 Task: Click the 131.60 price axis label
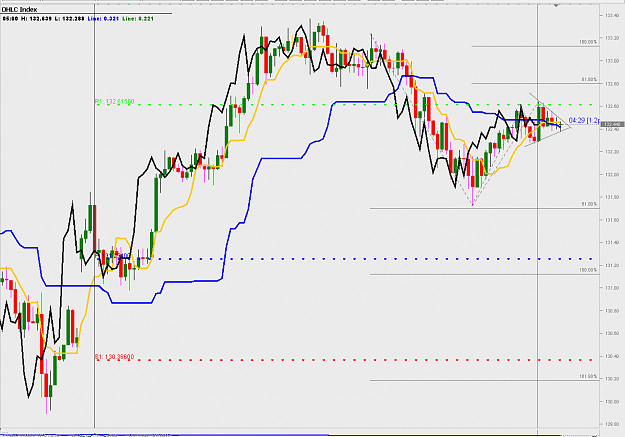click(612, 220)
